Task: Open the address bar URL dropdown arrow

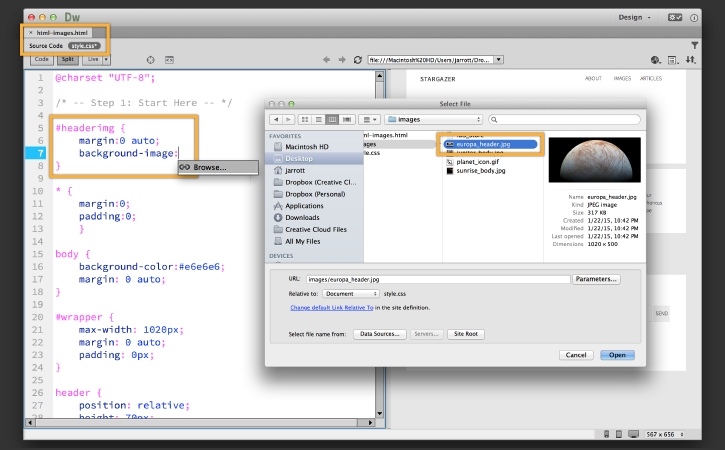Action: [x=498, y=60]
